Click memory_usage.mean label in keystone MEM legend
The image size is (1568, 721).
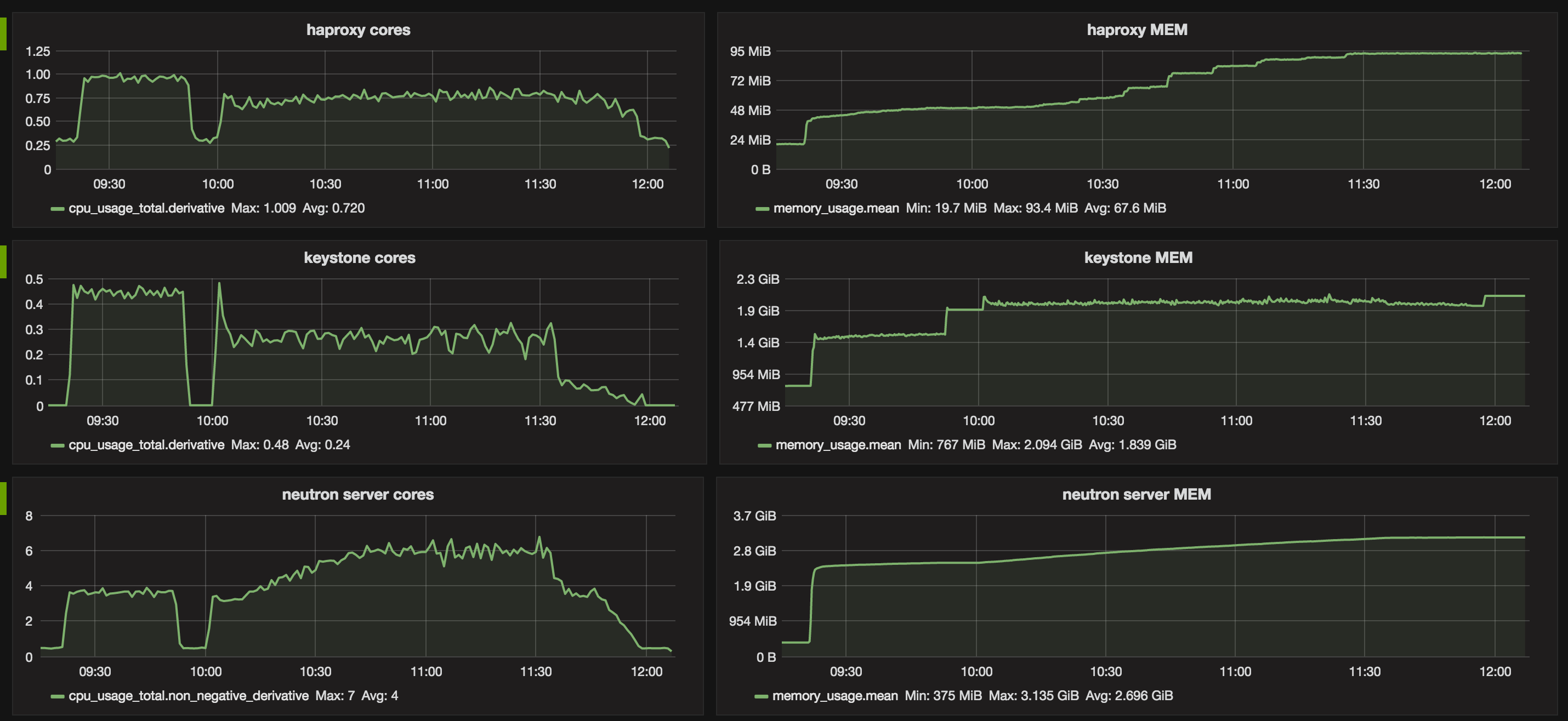[838, 445]
